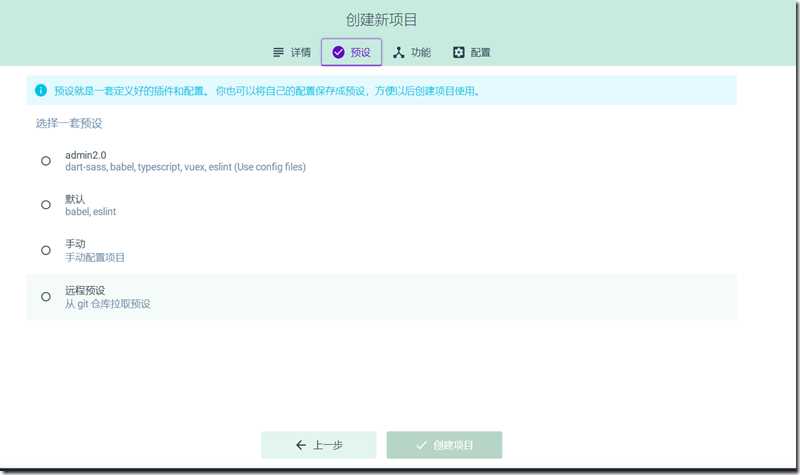
Task: Click the 功能 branch icon
Action: [398, 52]
